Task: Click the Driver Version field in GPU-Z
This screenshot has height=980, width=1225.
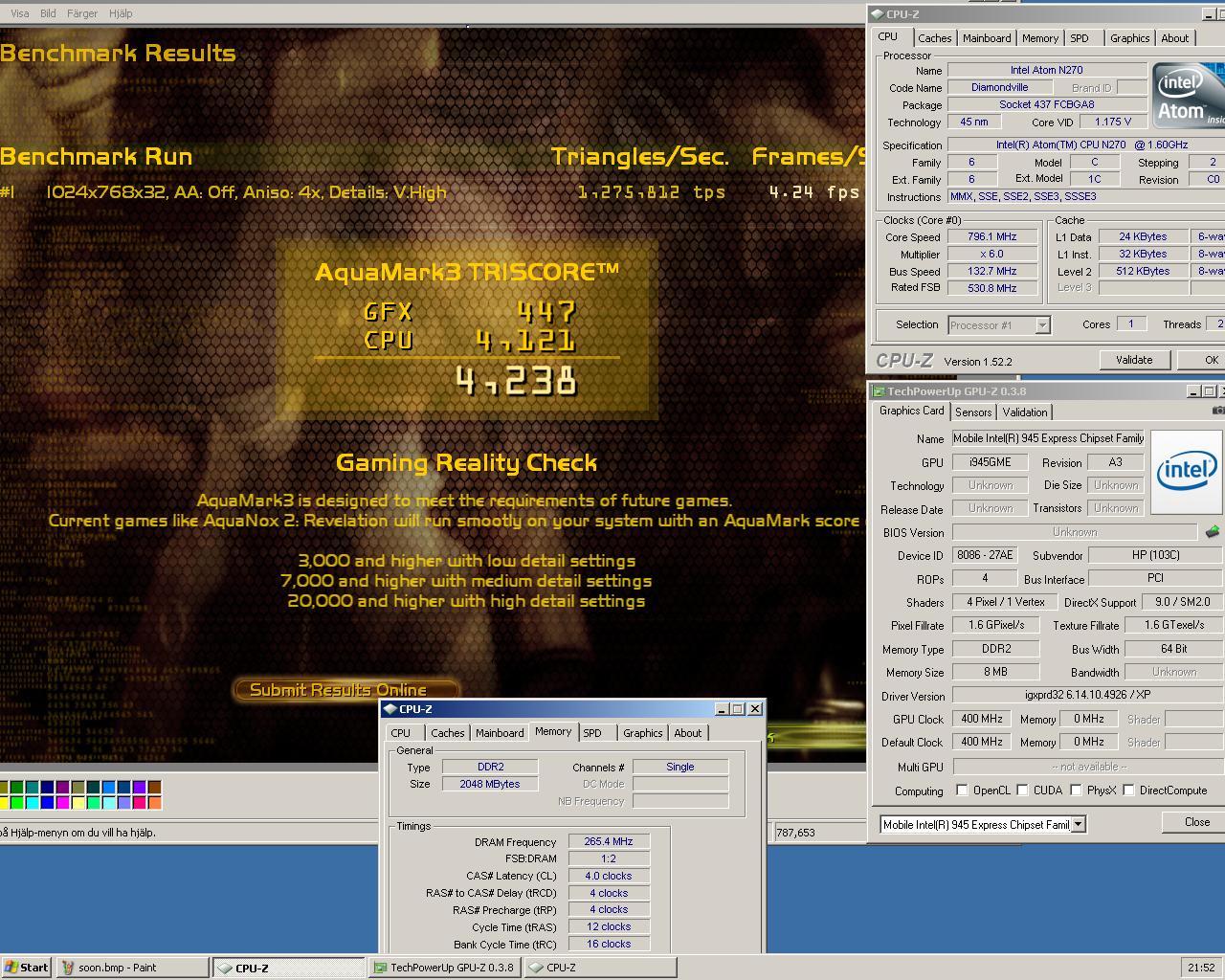Action: pyautogui.click(x=1088, y=696)
